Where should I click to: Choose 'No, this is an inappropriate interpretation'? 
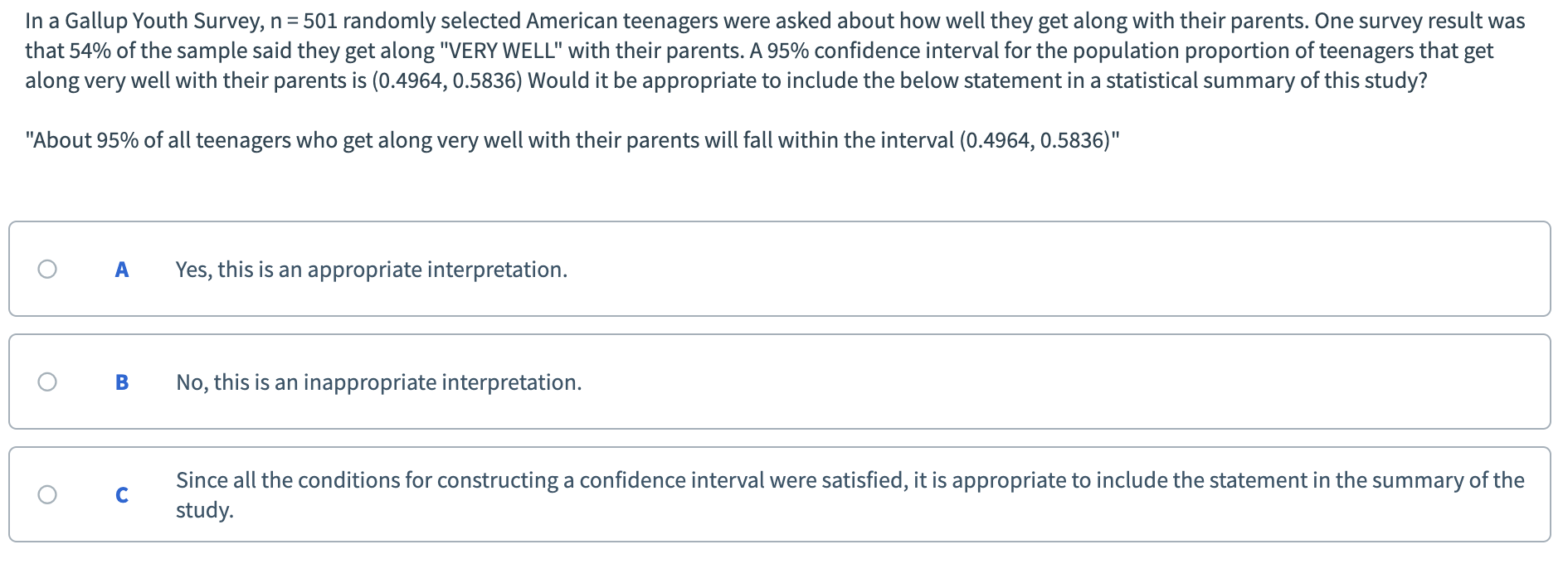pyautogui.click(x=378, y=382)
